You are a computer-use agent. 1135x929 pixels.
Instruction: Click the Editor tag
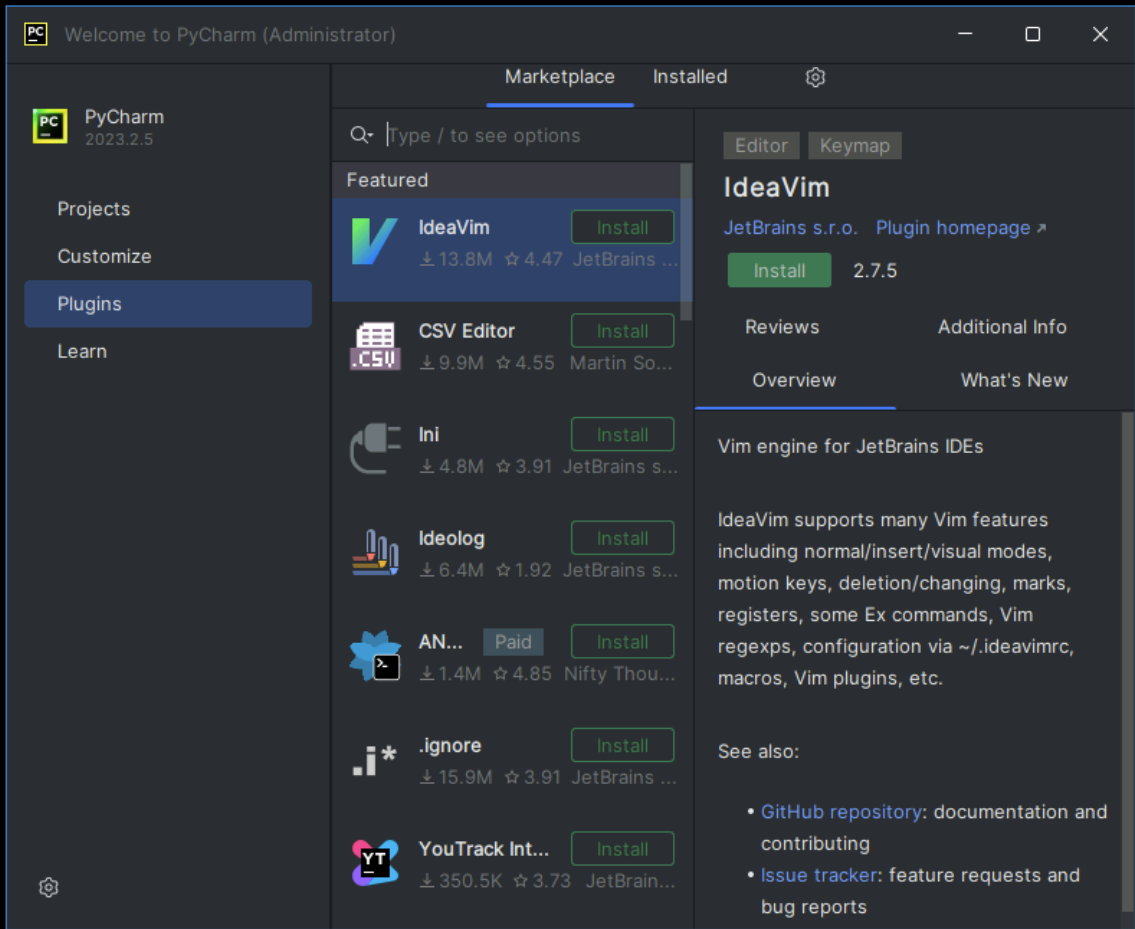(761, 146)
